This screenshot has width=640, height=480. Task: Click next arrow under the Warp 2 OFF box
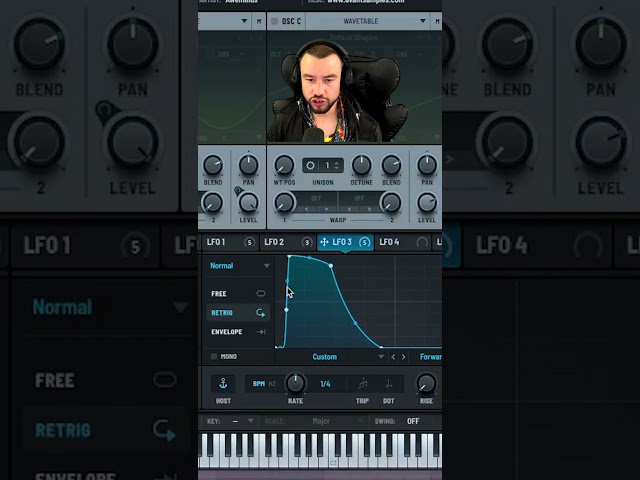point(369,209)
